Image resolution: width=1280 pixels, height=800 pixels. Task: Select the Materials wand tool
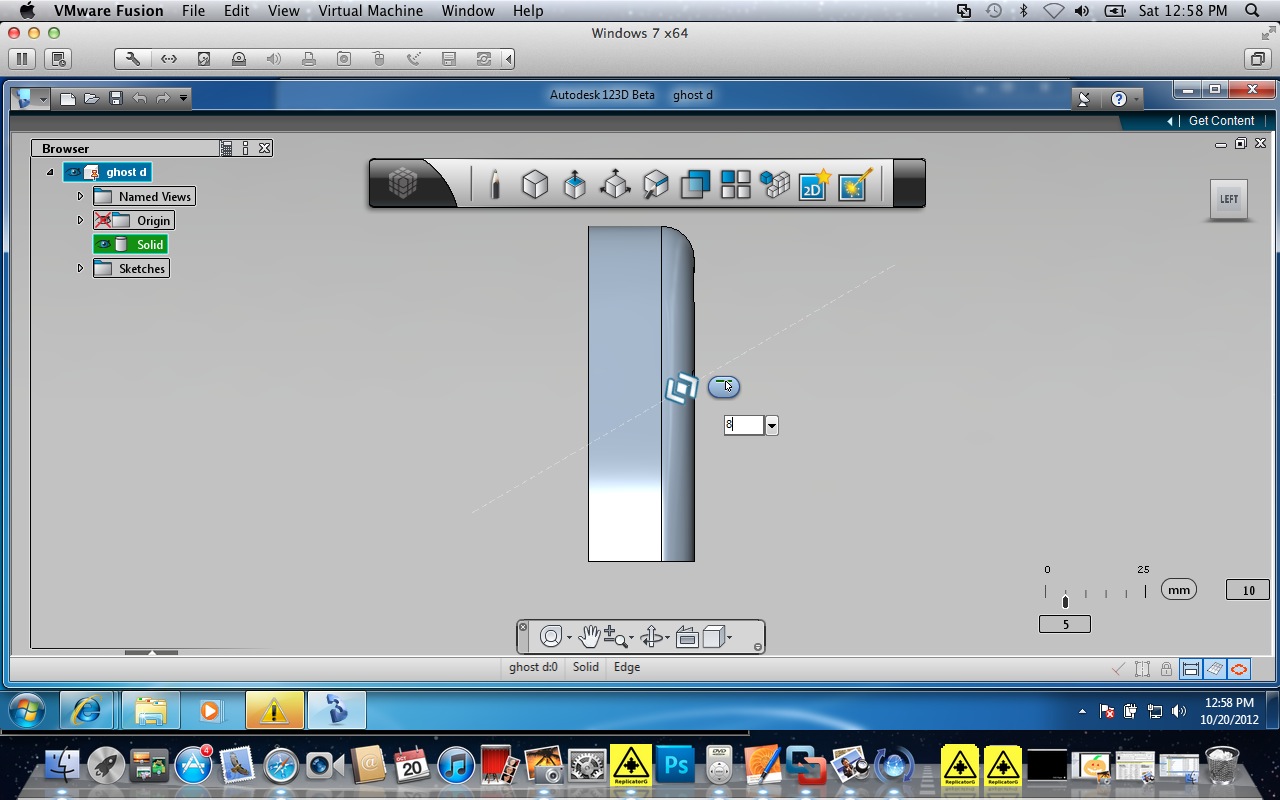point(855,184)
